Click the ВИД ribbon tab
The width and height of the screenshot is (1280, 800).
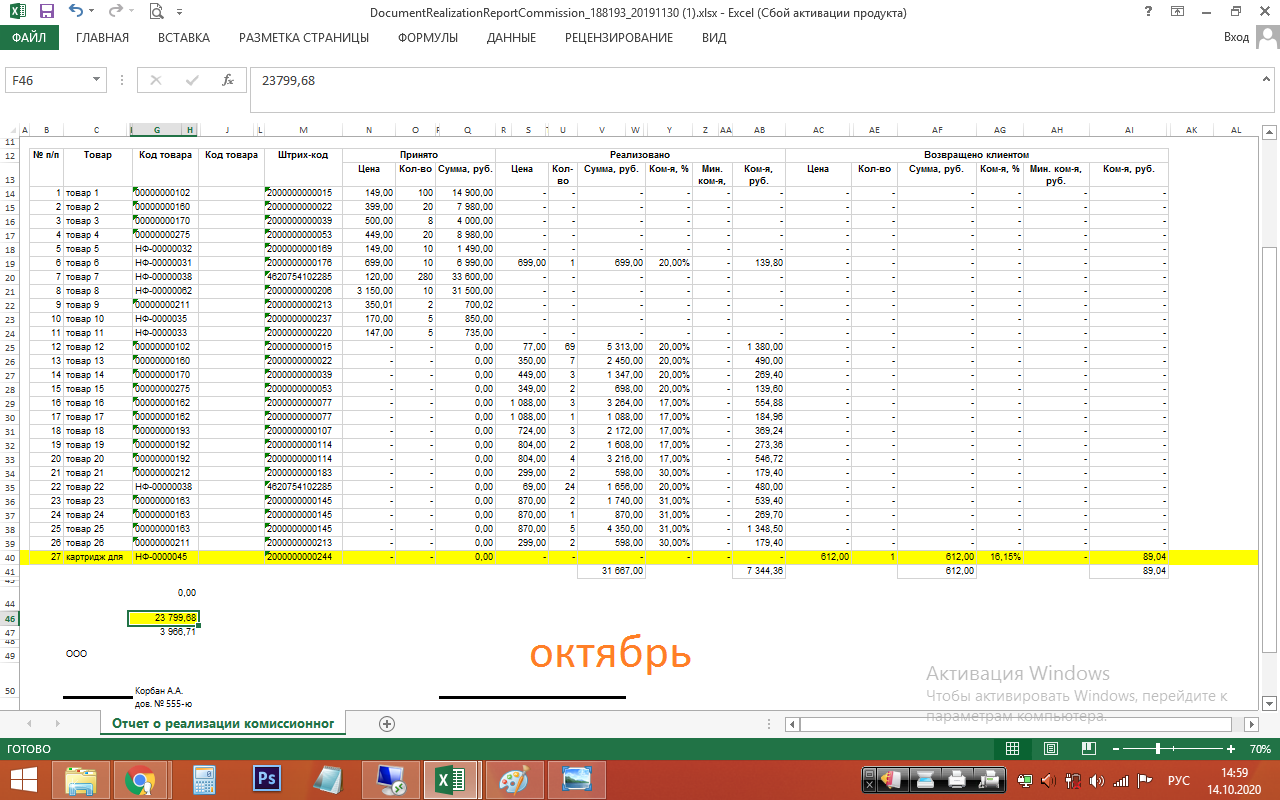714,38
